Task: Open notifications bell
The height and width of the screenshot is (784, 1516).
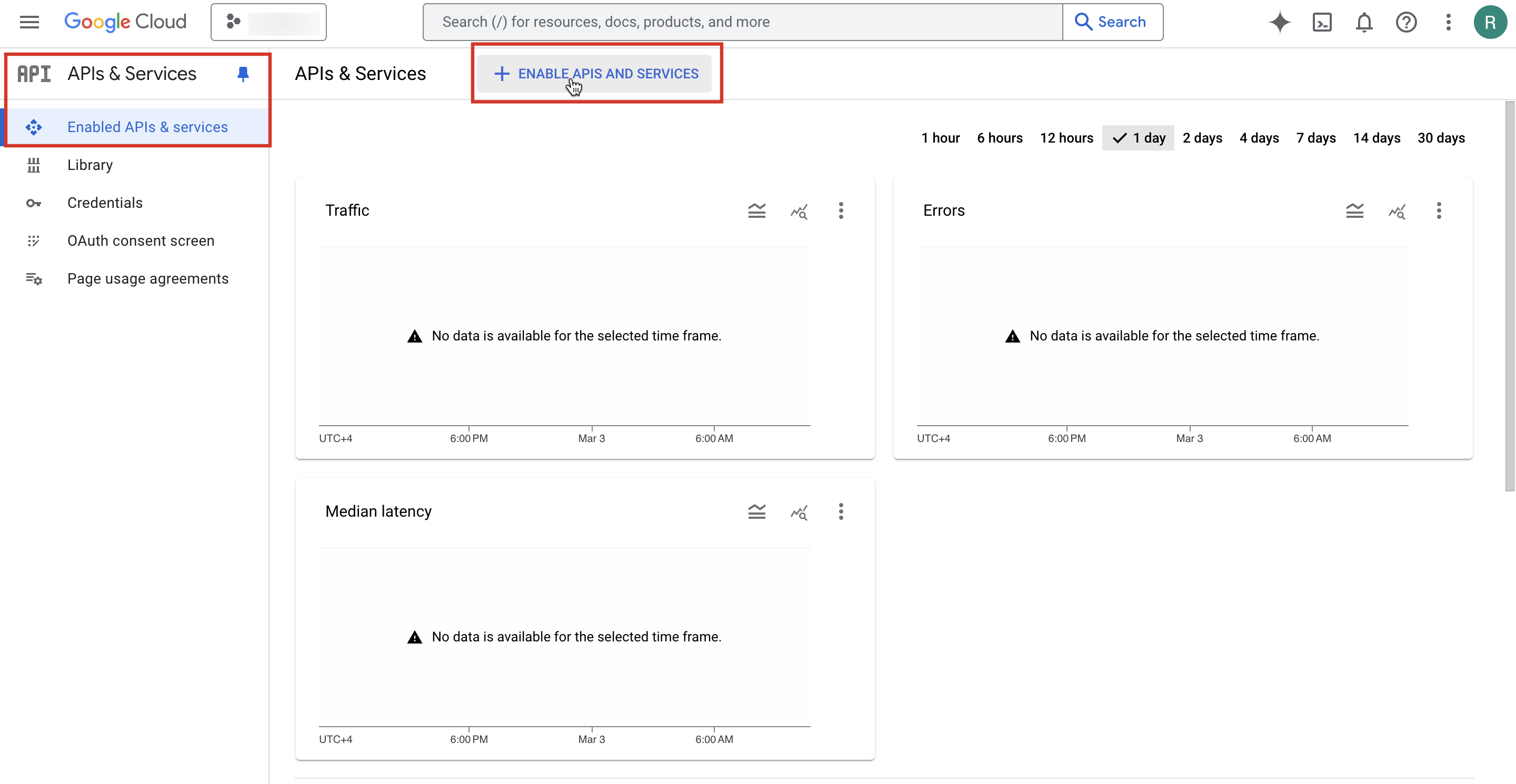Action: pyautogui.click(x=1364, y=22)
